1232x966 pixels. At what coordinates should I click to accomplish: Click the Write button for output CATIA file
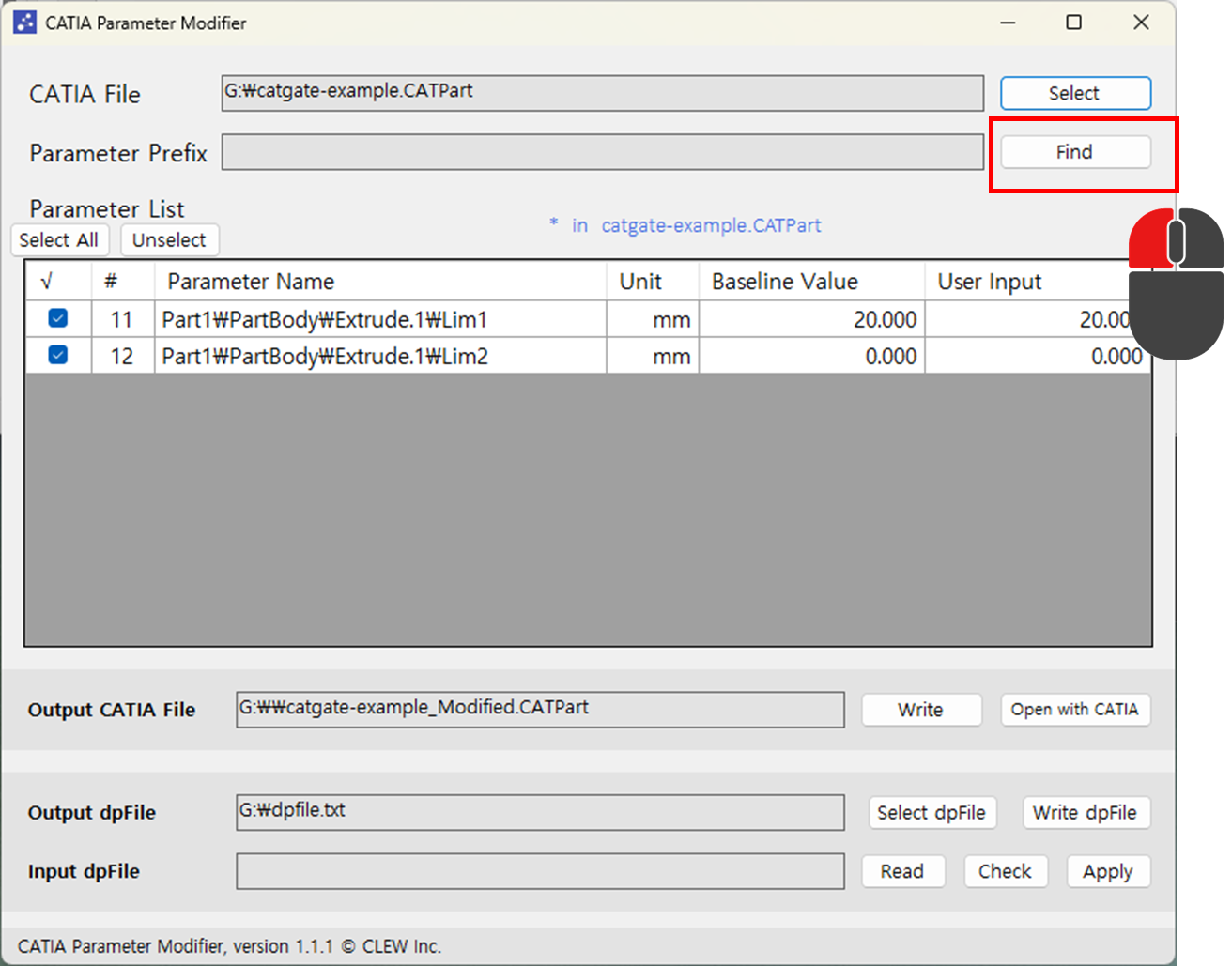pyautogui.click(x=921, y=710)
